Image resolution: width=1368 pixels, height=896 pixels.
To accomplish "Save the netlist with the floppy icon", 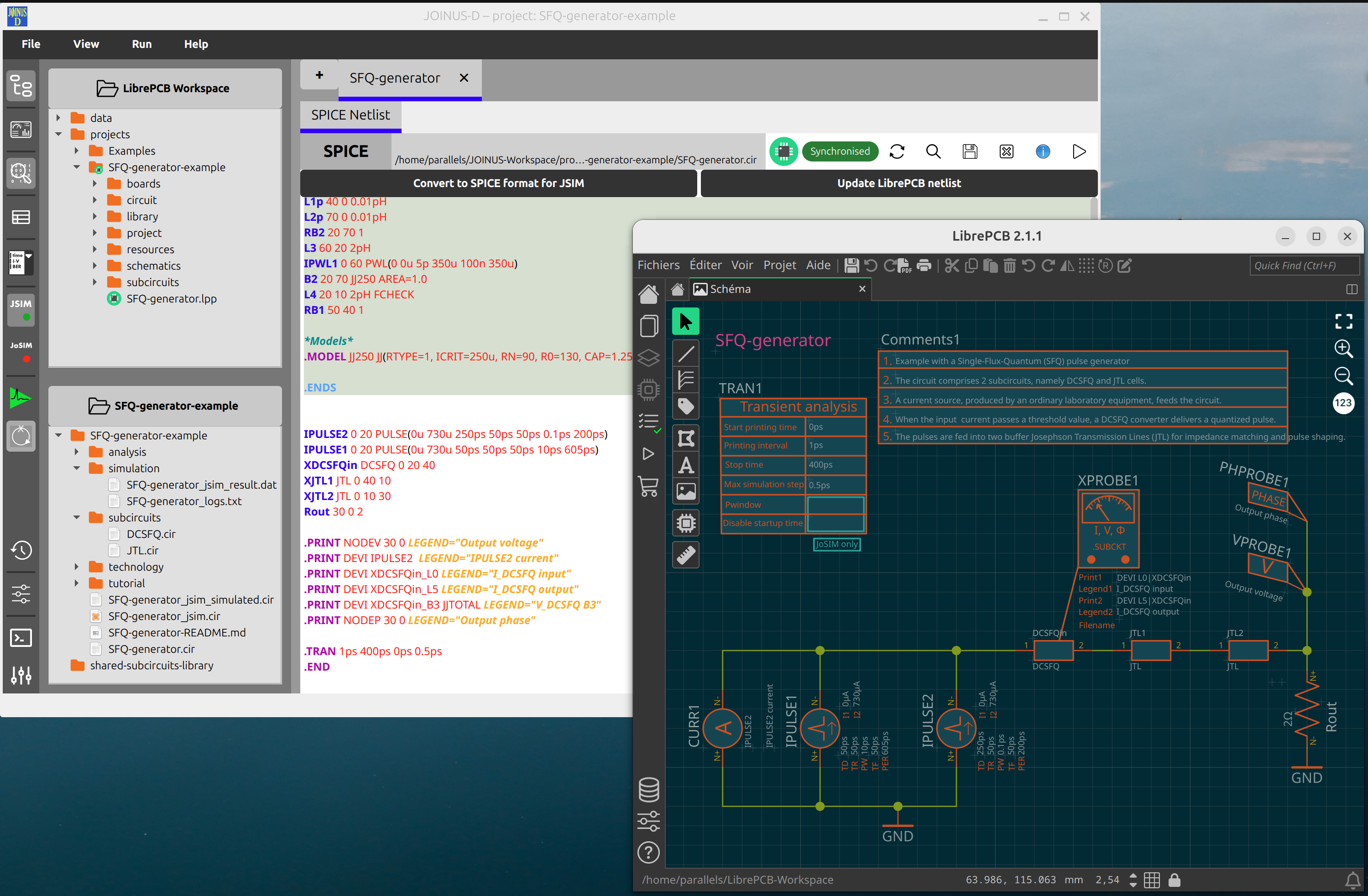I will 970,152.
